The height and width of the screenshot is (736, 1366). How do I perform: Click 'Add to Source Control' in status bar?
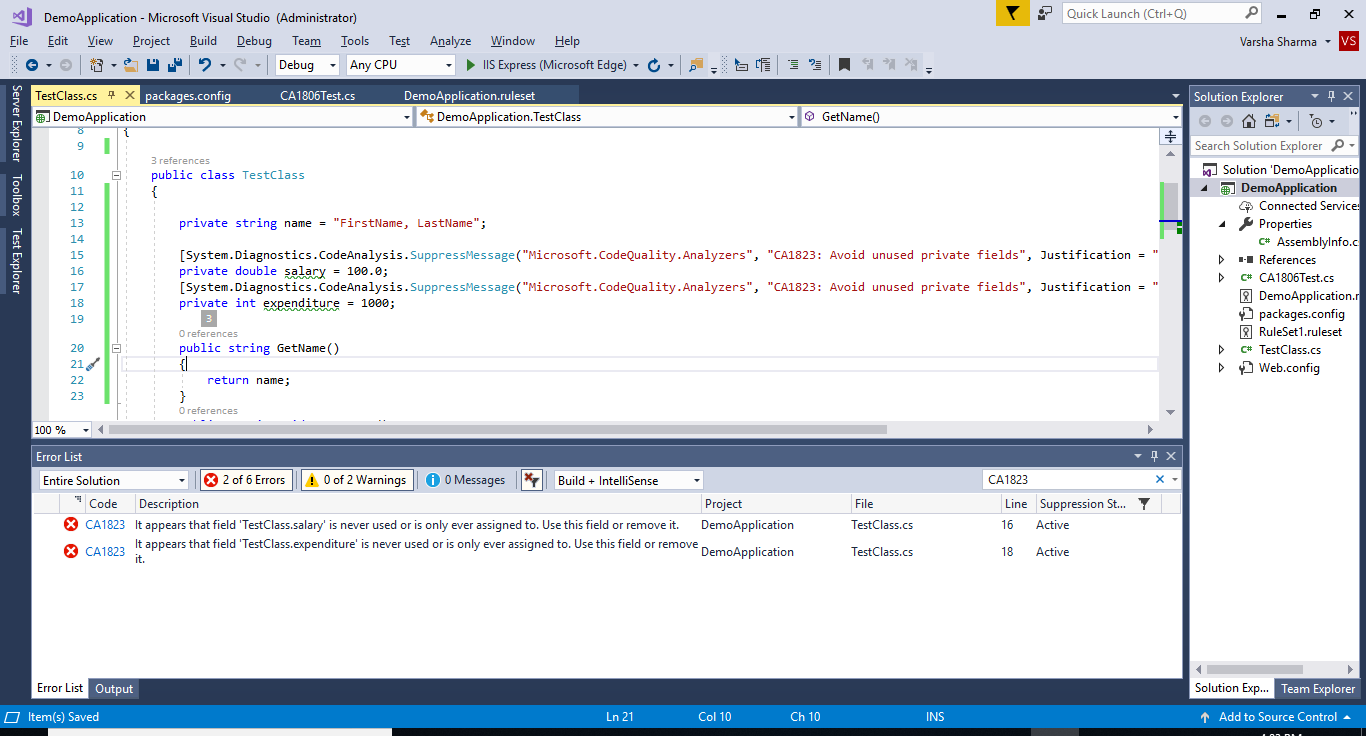point(1276,716)
